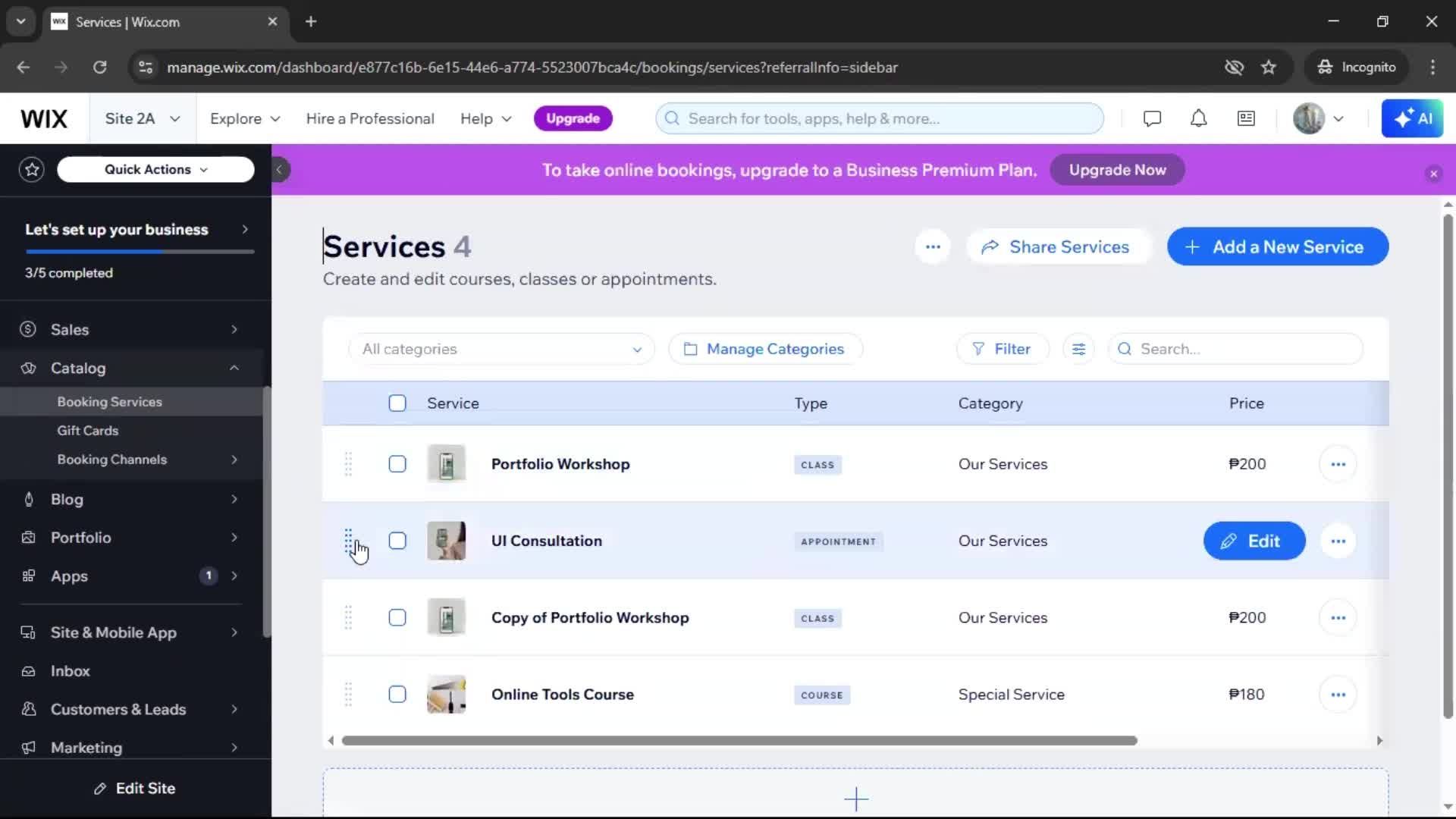Click site information icon in address bar
1456x819 pixels.
tap(145, 67)
